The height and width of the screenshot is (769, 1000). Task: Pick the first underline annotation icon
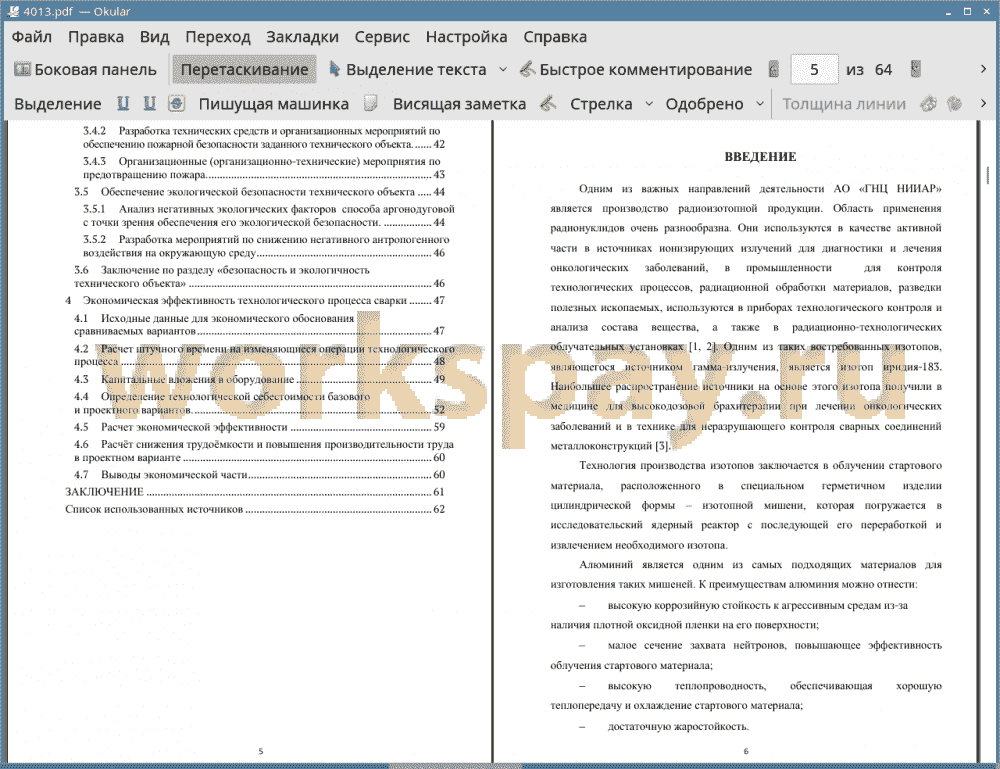(x=123, y=104)
